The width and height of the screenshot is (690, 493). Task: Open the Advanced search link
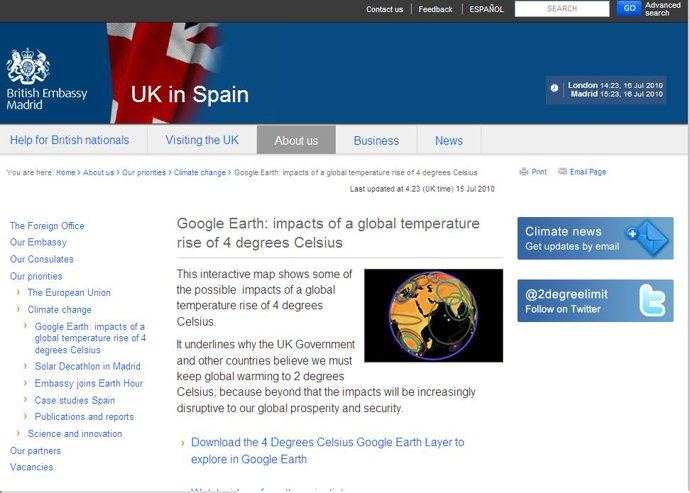point(663,9)
